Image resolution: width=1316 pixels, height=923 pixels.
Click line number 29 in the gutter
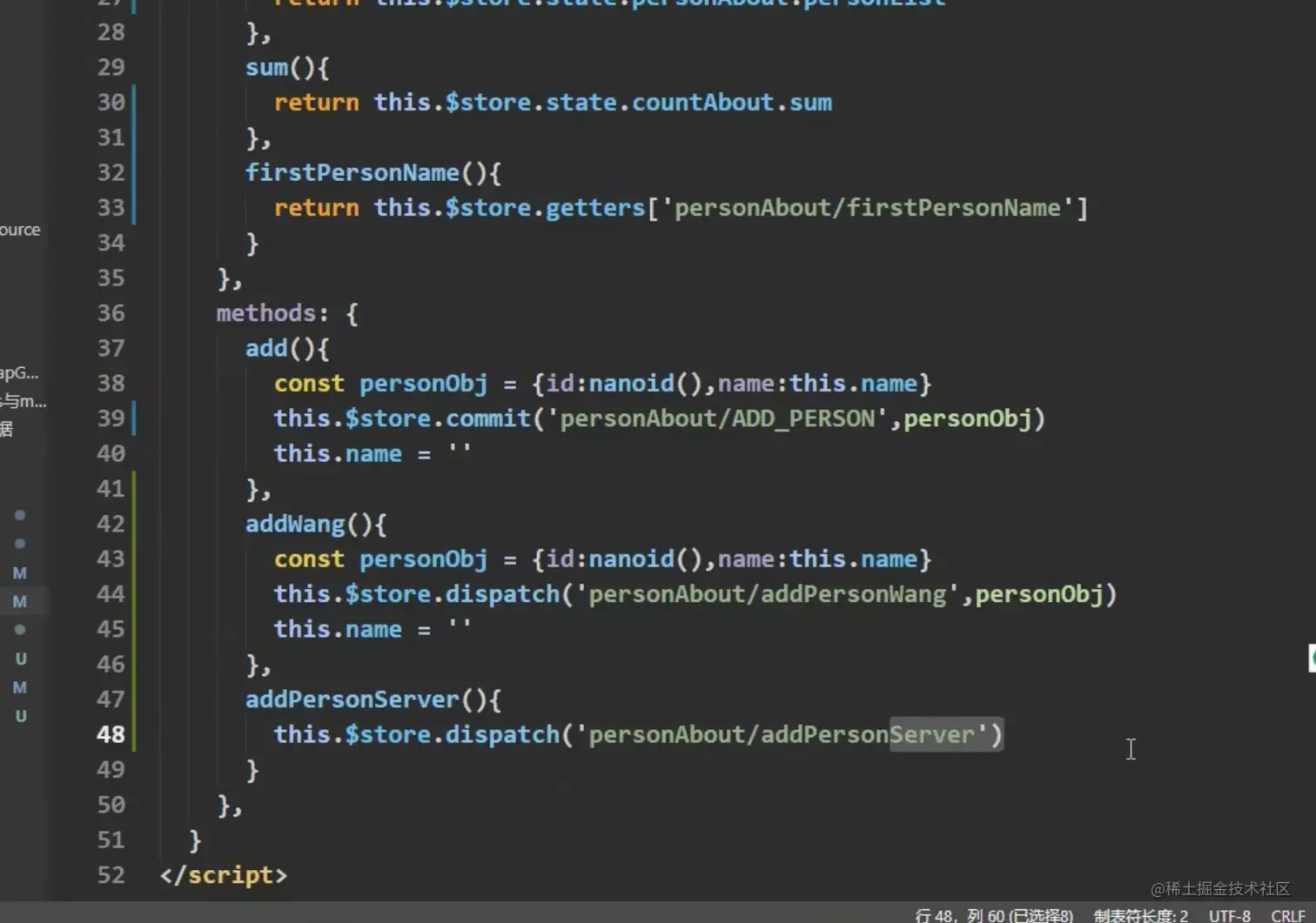pyautogui.click(x=111, y=67)
